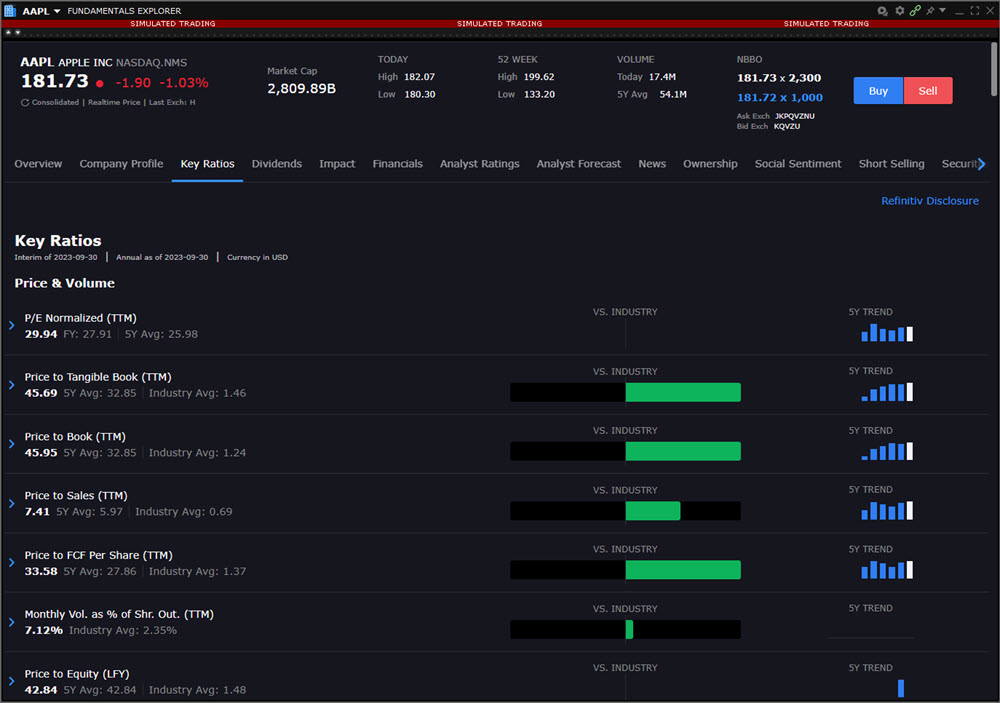Expand the Price to Tangible Book row

point(11,385)
